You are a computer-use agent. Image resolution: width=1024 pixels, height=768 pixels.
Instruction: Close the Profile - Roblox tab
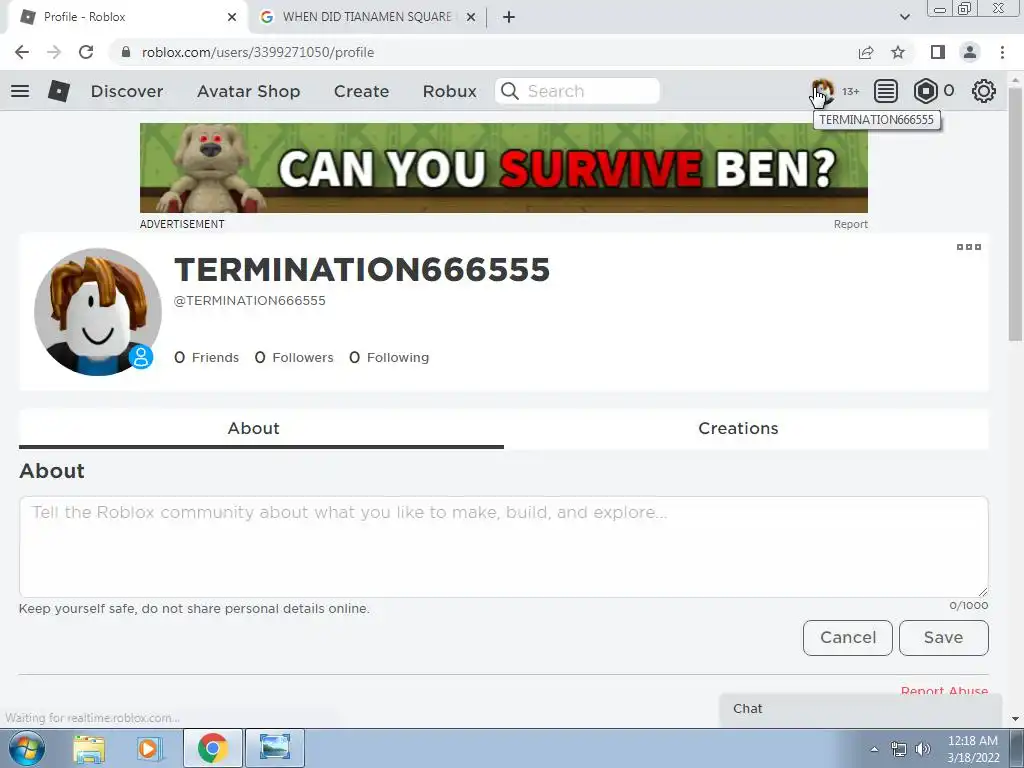pos(232,17)
